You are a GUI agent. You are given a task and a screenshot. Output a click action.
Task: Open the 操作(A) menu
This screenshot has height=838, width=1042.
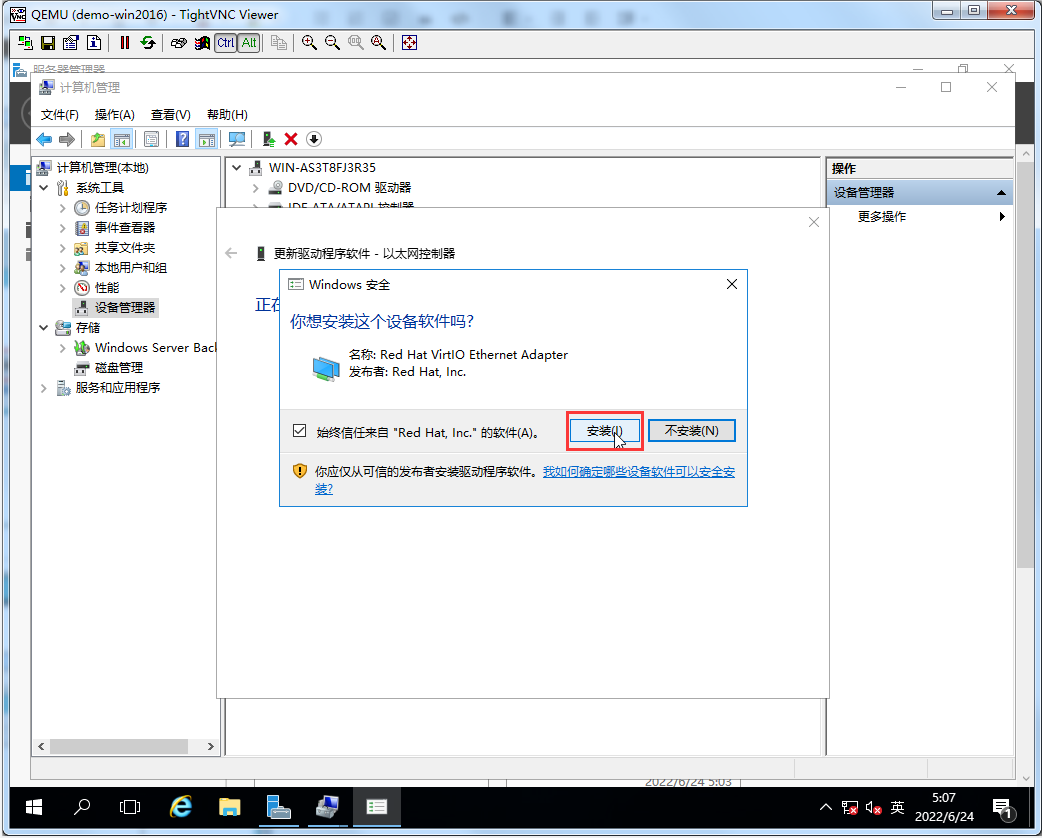(114, 115)
